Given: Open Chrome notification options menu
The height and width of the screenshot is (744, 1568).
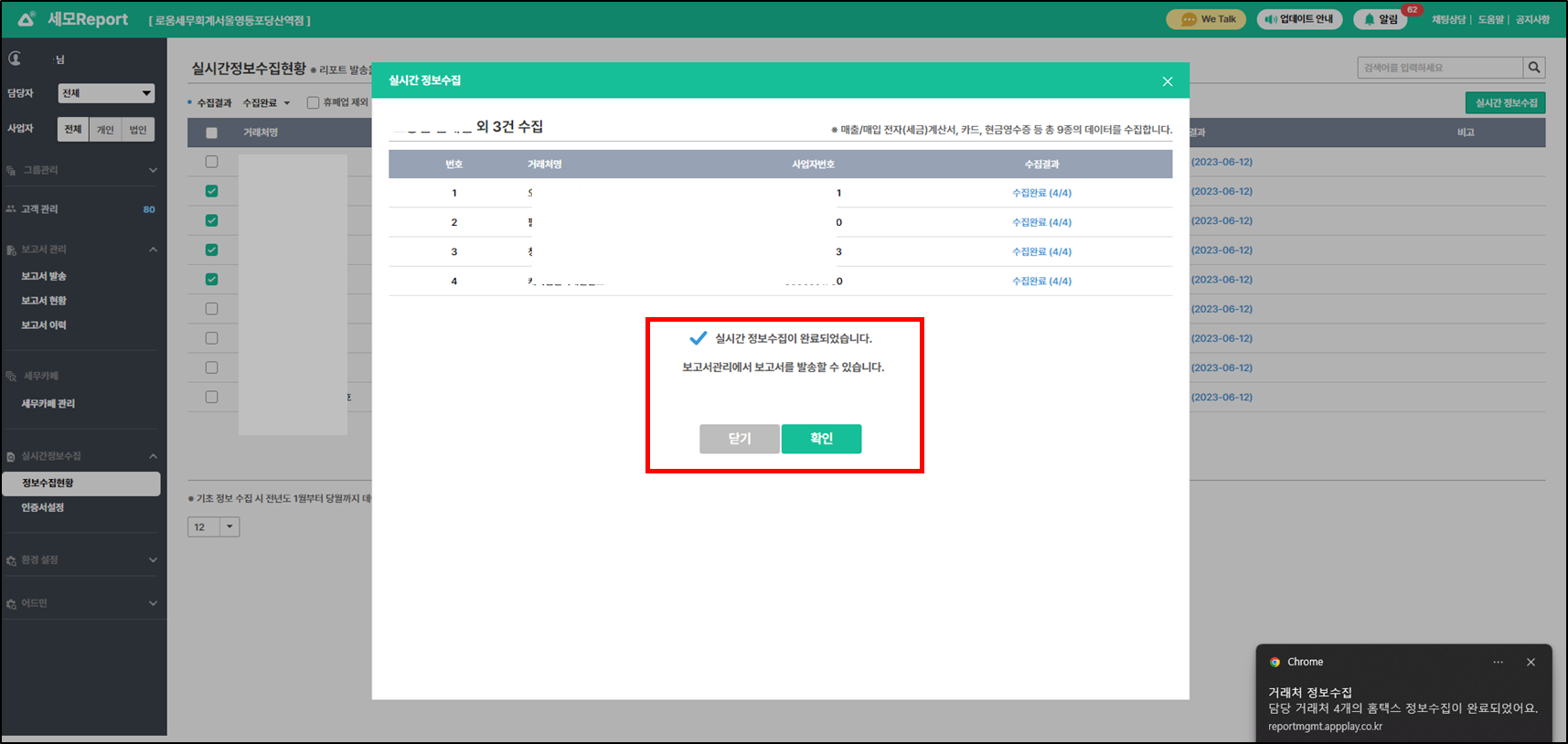Looking at the screenshot, I should click(1498, 662).
